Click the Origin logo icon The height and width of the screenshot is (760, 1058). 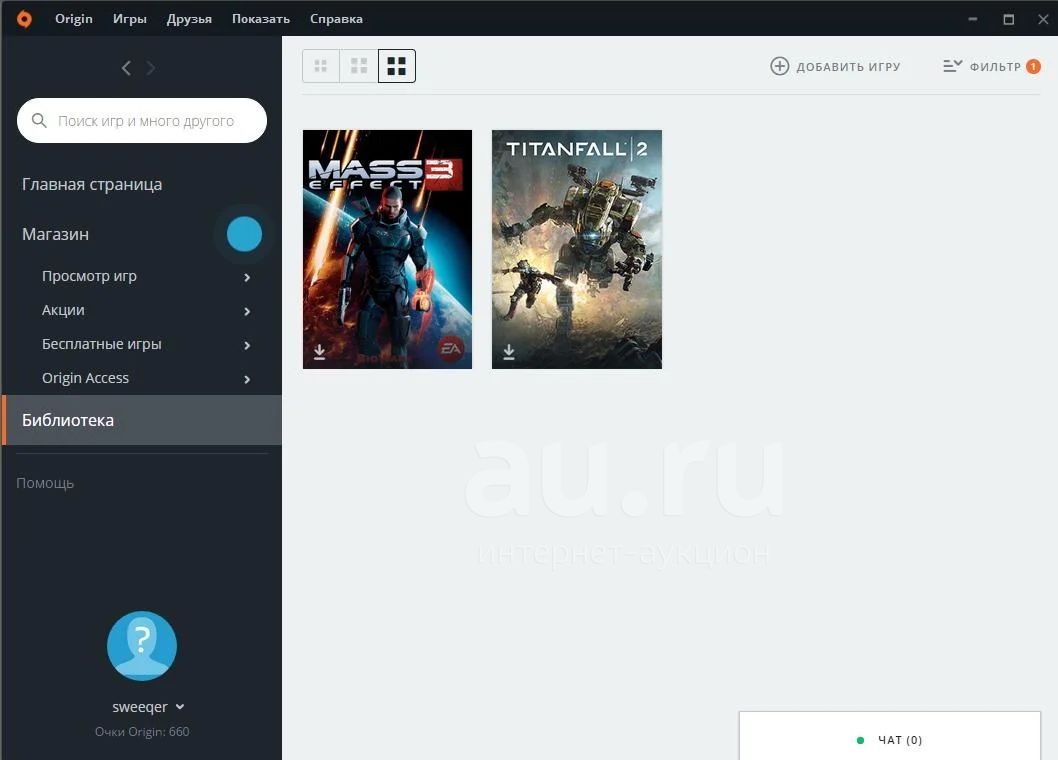(24, 19)
